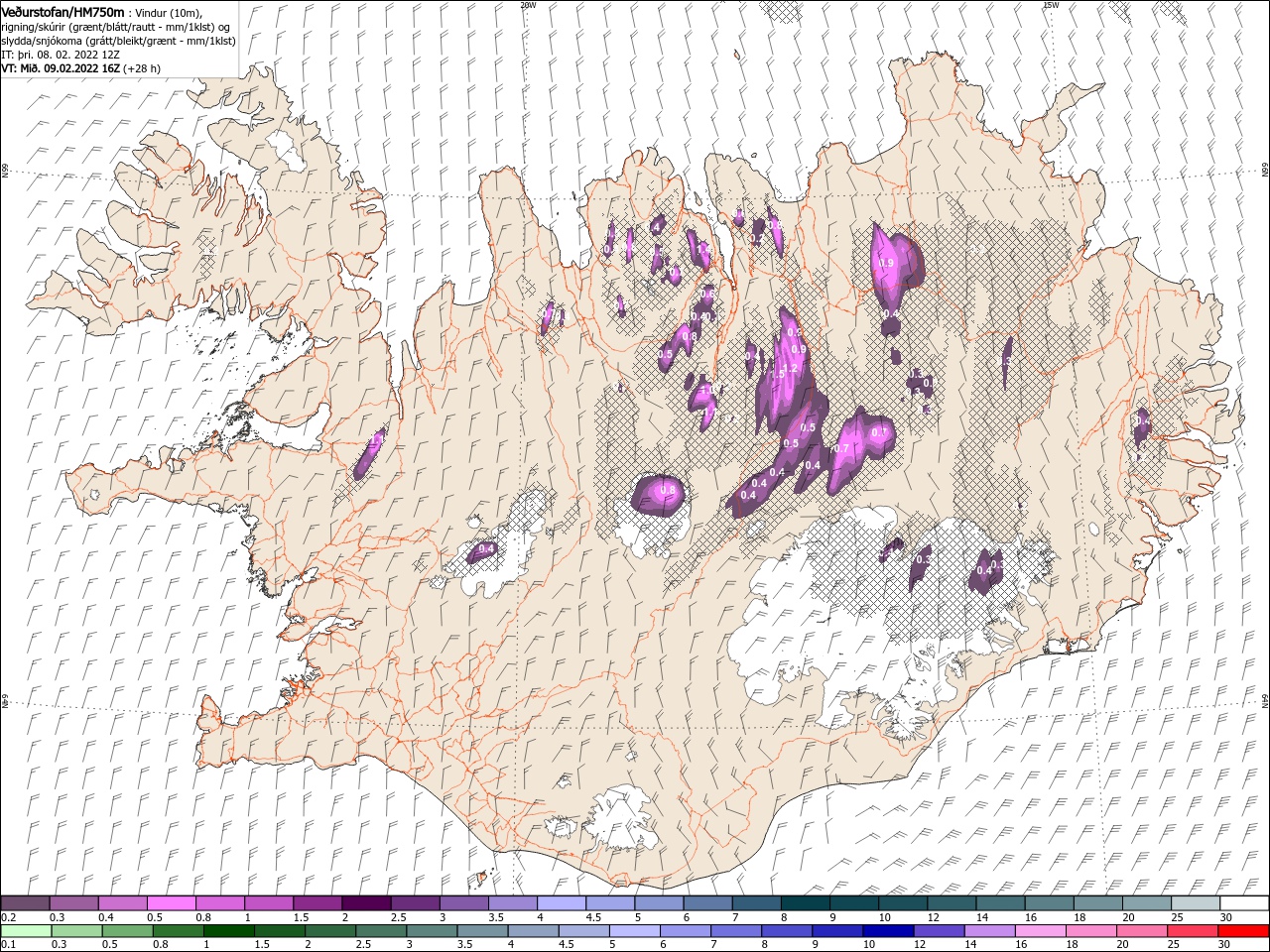Click the deep blue 10–12 rain legend swatch
The width and height of the screenshot is (1270, 952).
click(888, 931)
